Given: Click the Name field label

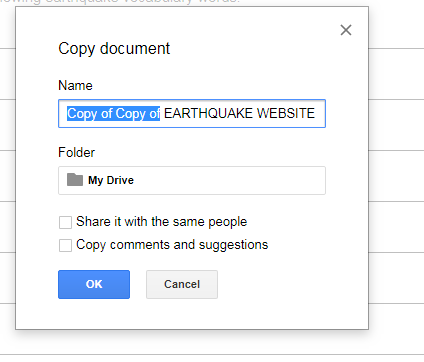Looking at the screenshot, I should tap(75, 86).
